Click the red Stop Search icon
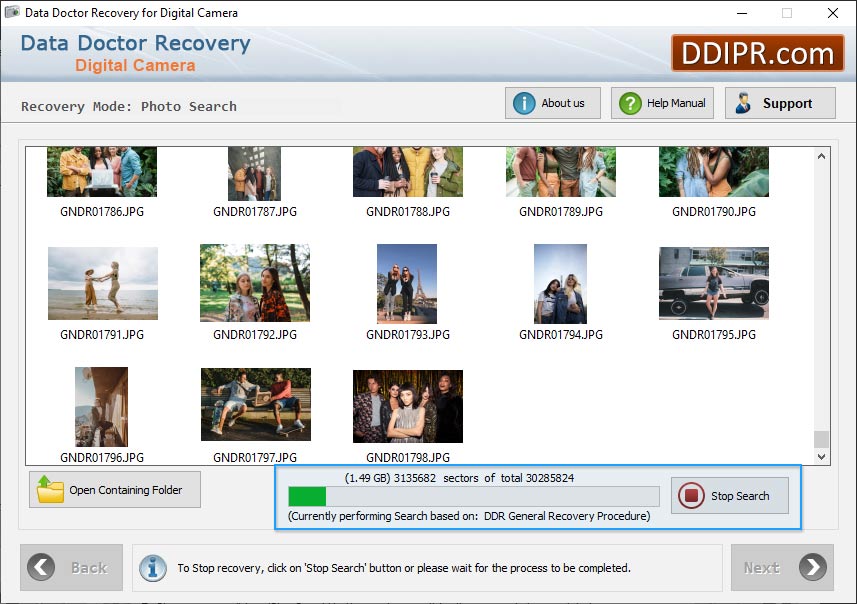Viewport: 857px width, 604px height. click(691, 495)
